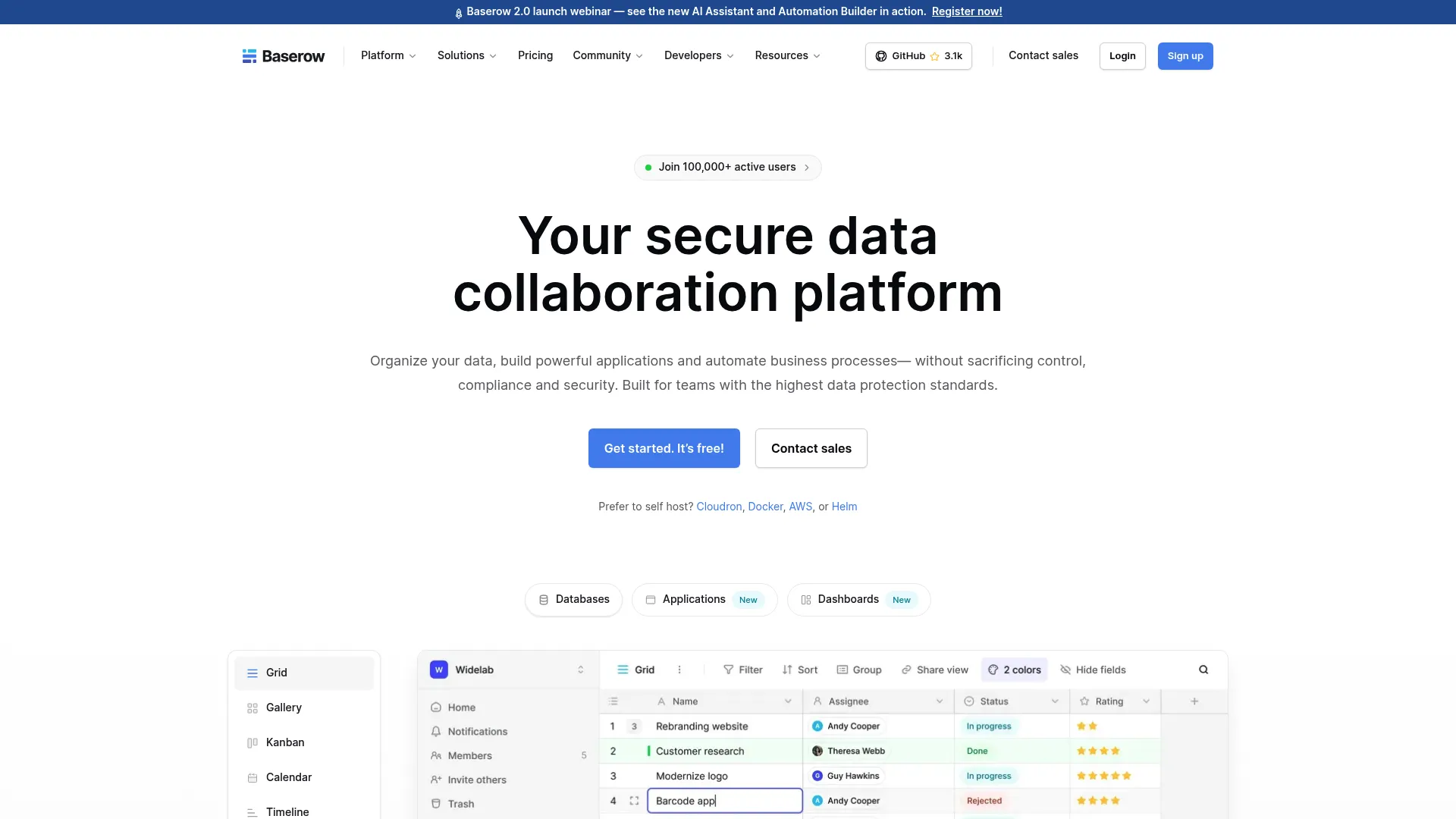Viewport: 1456px width, 819px height.
Task: Click the Barcode app cell input field
Action: pos(723,800)
